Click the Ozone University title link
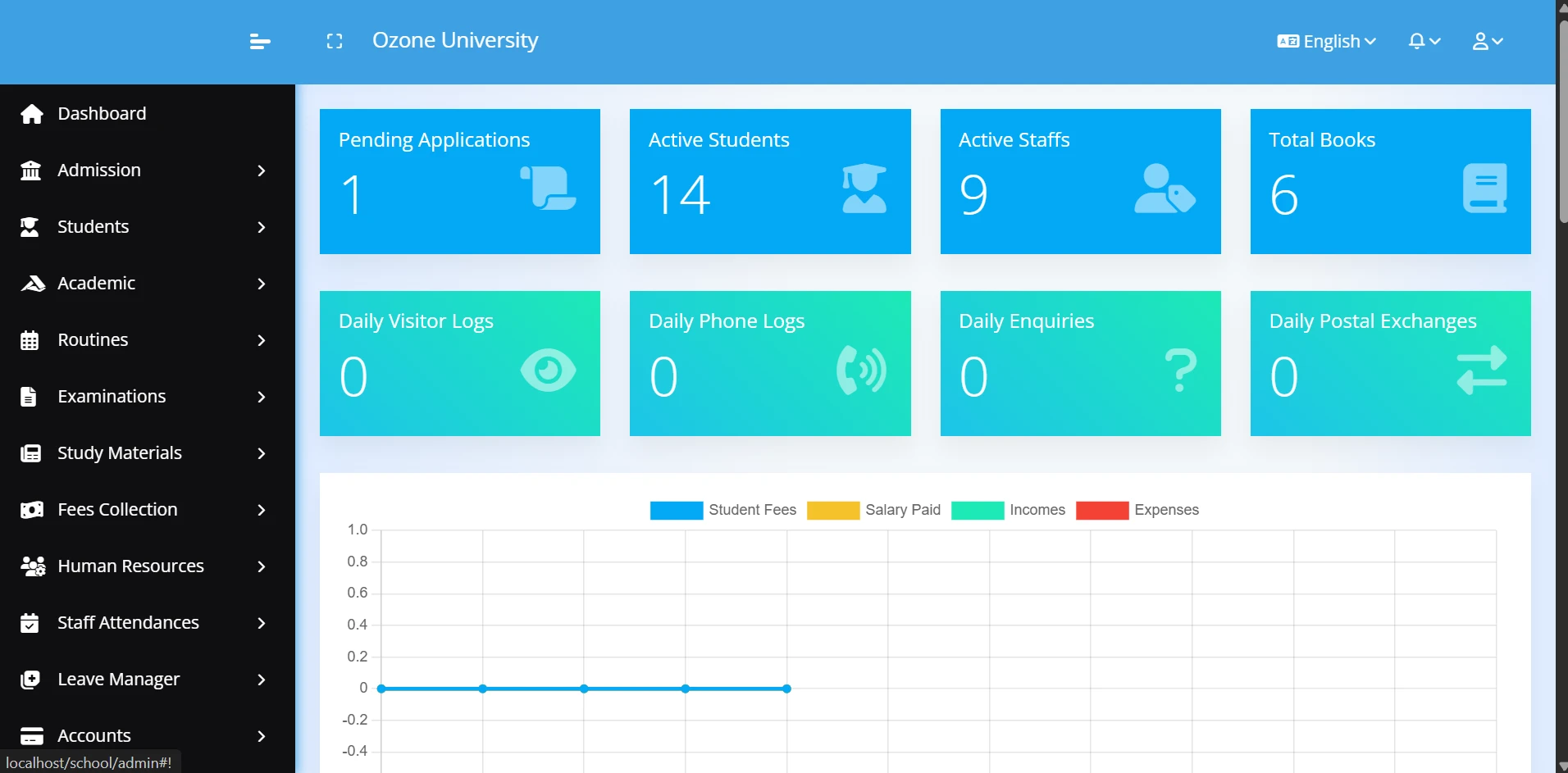1568x773 pixels. (x=455, y=40)
